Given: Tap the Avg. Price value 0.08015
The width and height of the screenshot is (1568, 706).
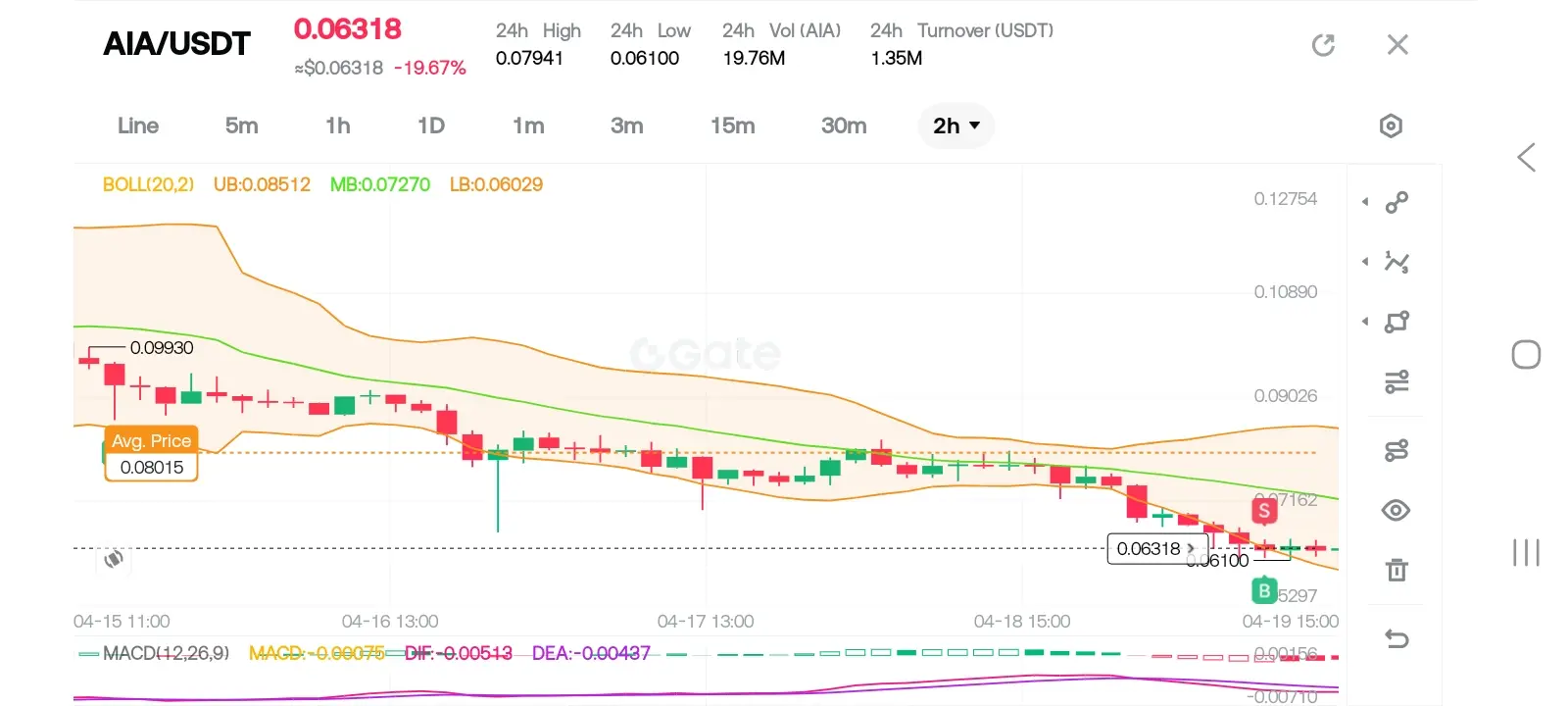Looking at the screenshot, I should (152, 468).
